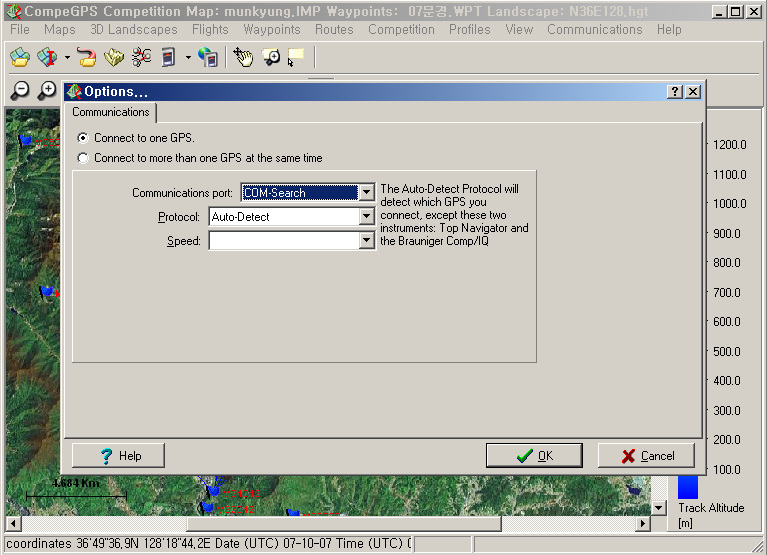Click the 1200.0 altitude scale label
Image resolution: width=767 pixels, height=555 pixels.
730,145
